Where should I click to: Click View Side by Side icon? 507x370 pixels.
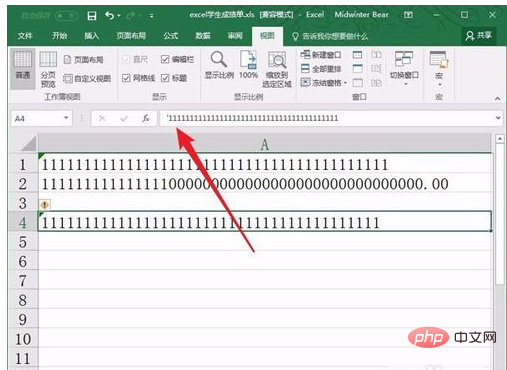click(376, 55)
